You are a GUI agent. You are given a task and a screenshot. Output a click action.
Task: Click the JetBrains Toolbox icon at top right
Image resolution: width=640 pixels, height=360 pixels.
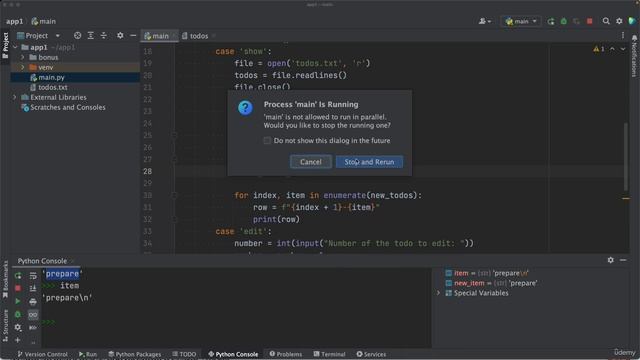632,21
